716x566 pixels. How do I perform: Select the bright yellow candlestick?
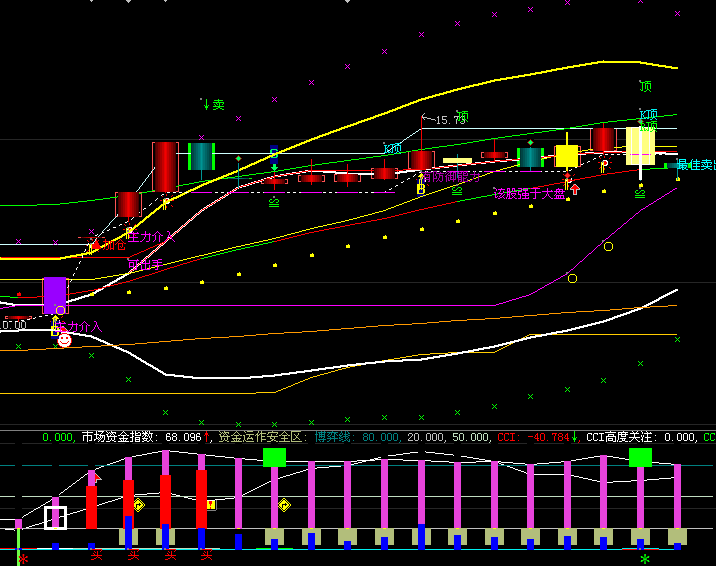click(x=567, y=156)
